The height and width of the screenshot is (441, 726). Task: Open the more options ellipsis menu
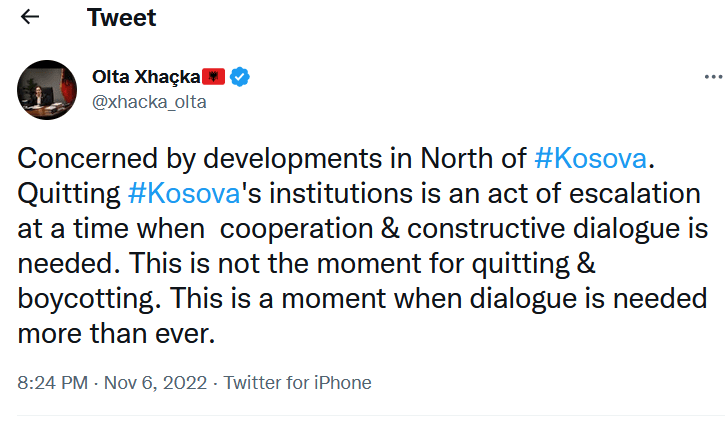(x=712, y=77)
